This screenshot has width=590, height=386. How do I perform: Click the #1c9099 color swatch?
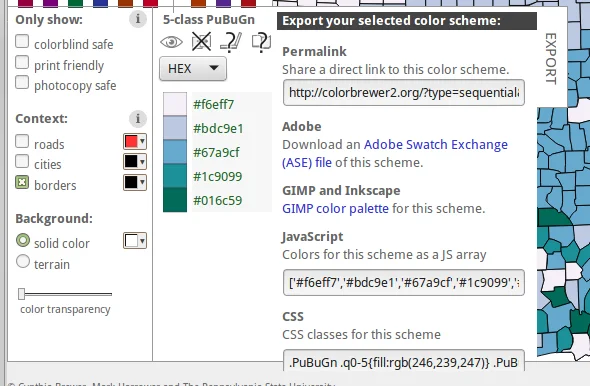coord(175,176)
